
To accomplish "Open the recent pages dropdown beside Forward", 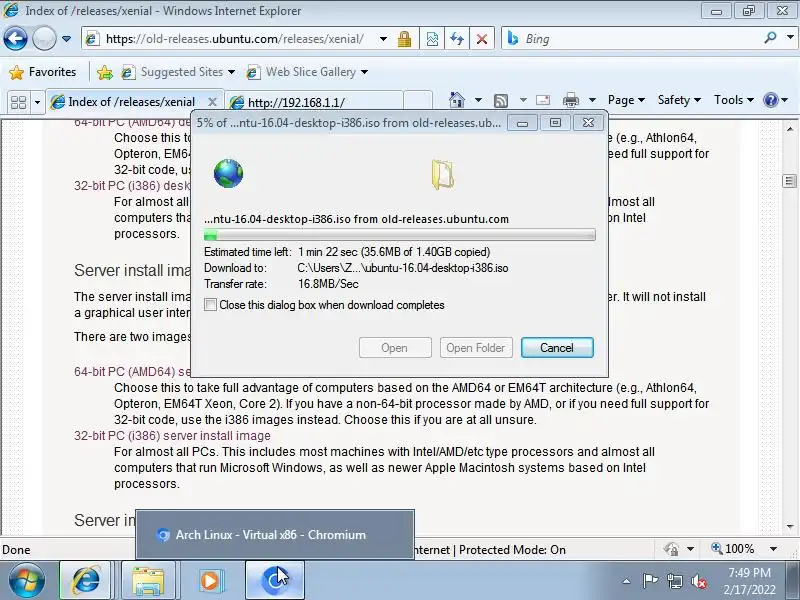I will (x=66, y=39).
